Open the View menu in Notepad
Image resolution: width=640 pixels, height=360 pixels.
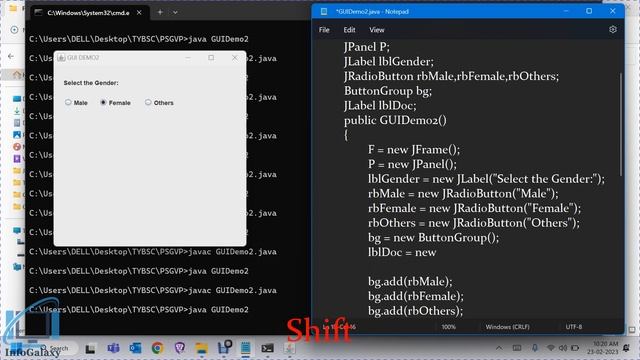(377, 30)
